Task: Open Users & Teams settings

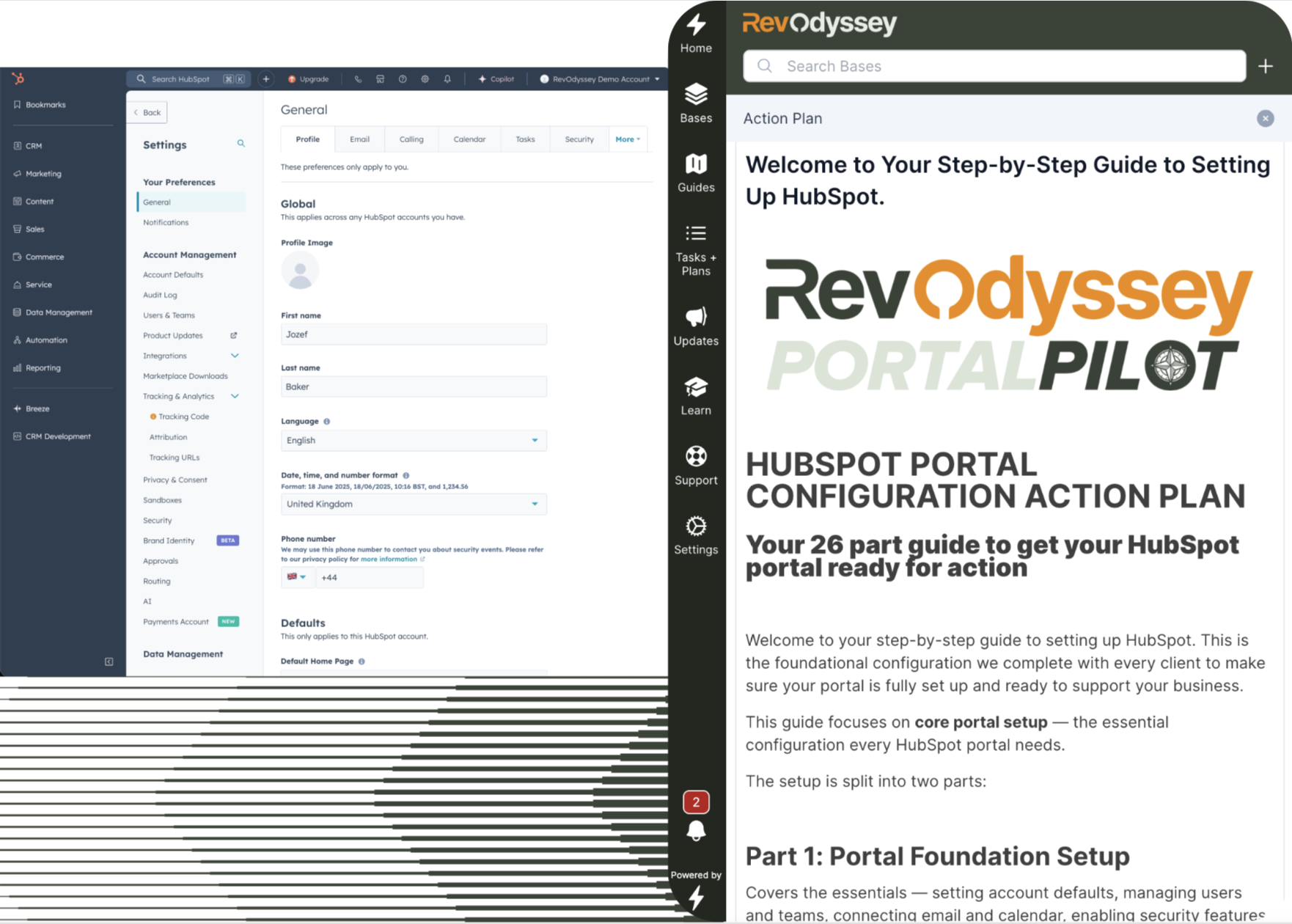Action: point(169,315)
